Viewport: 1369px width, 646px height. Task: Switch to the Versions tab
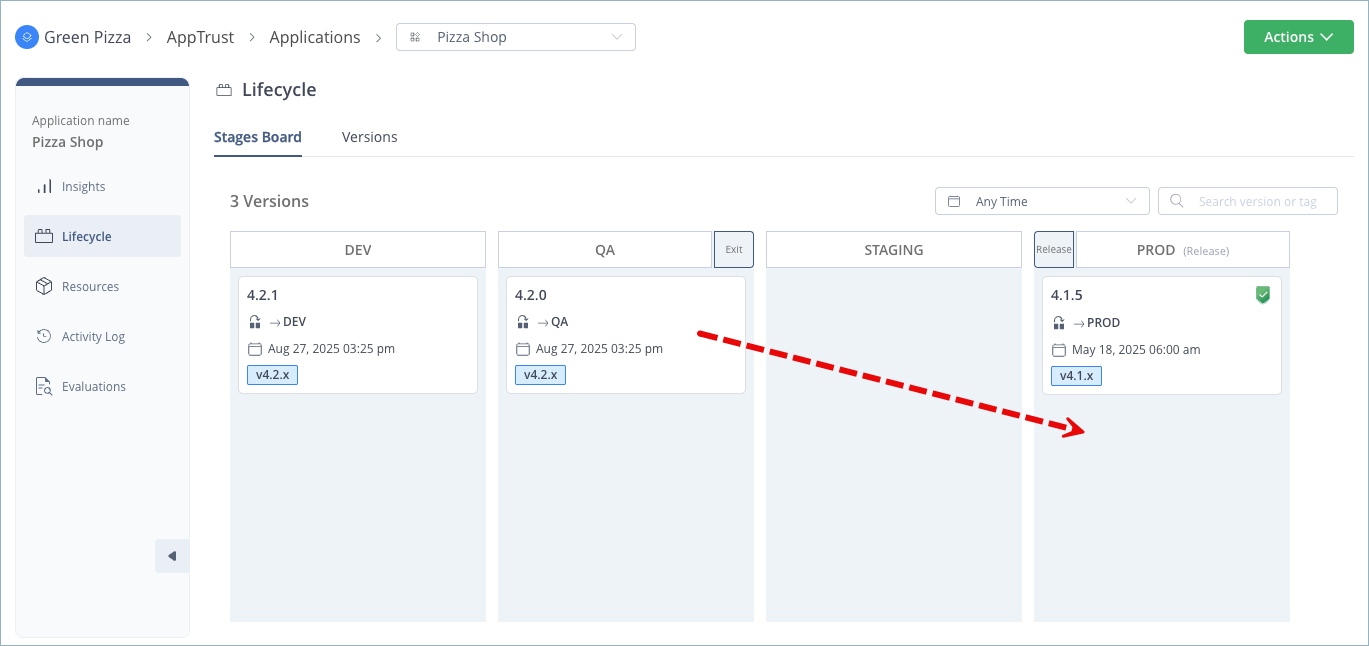[x=369, y=137]
